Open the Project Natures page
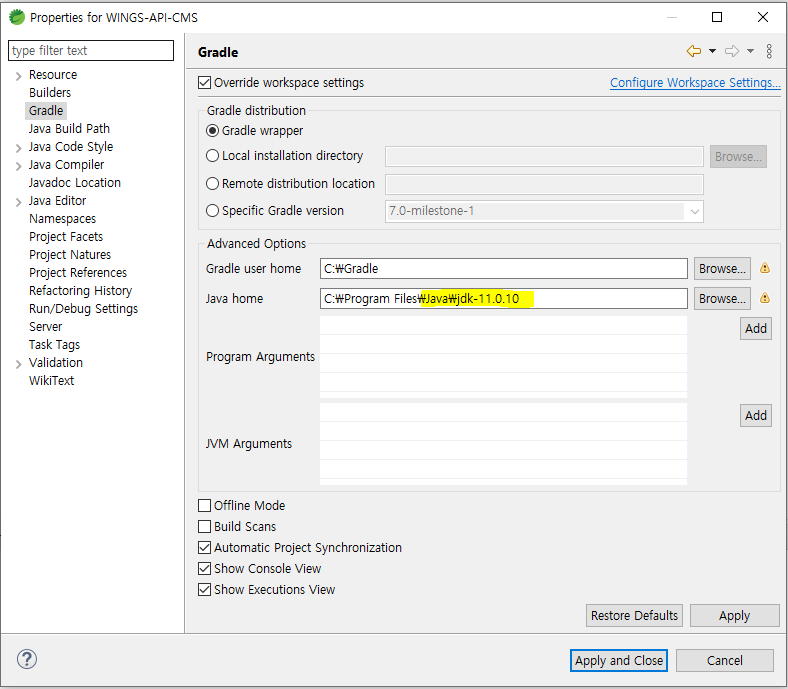The height and width of the screenshot is (689, 788). (70, 255)
